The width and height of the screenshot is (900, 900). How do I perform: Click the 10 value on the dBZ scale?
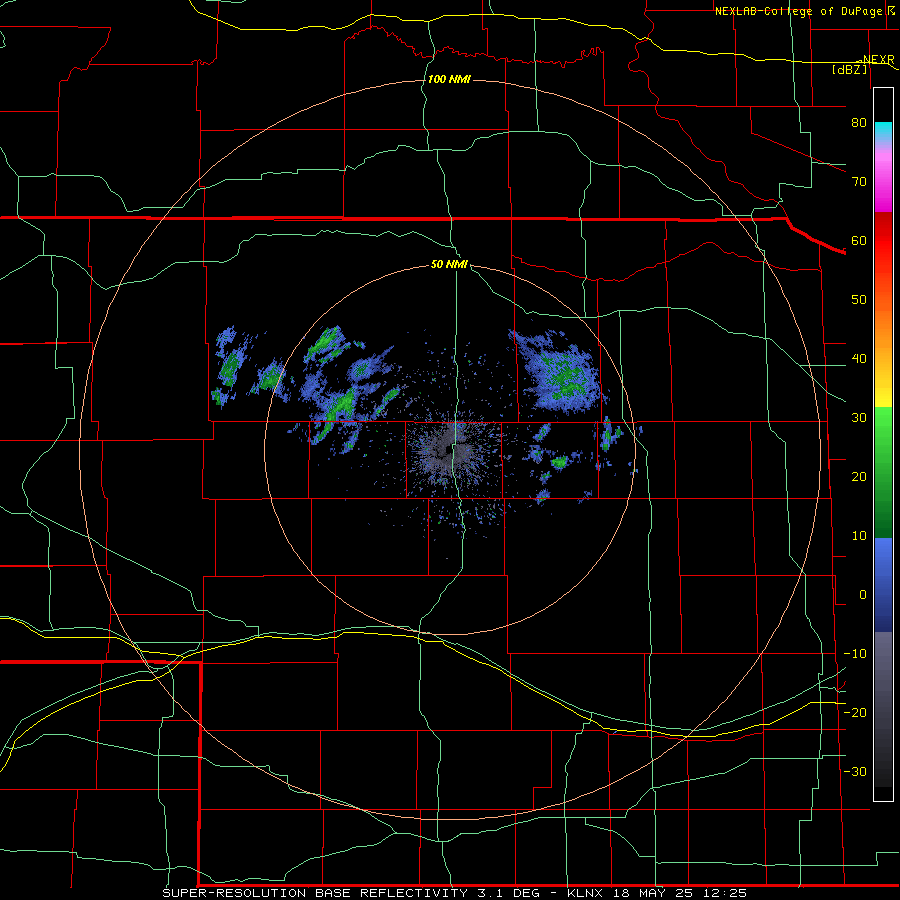859,536
